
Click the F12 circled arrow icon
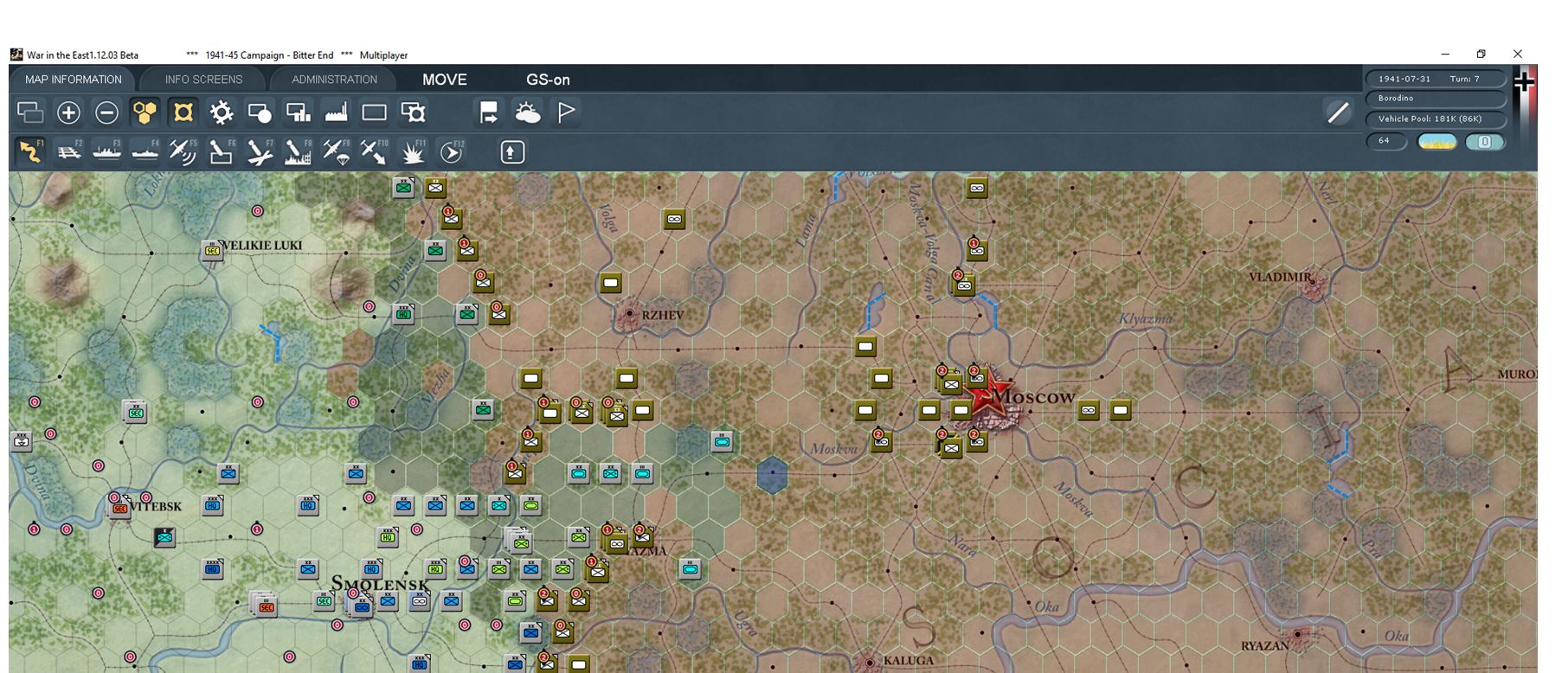click(451, 152)
